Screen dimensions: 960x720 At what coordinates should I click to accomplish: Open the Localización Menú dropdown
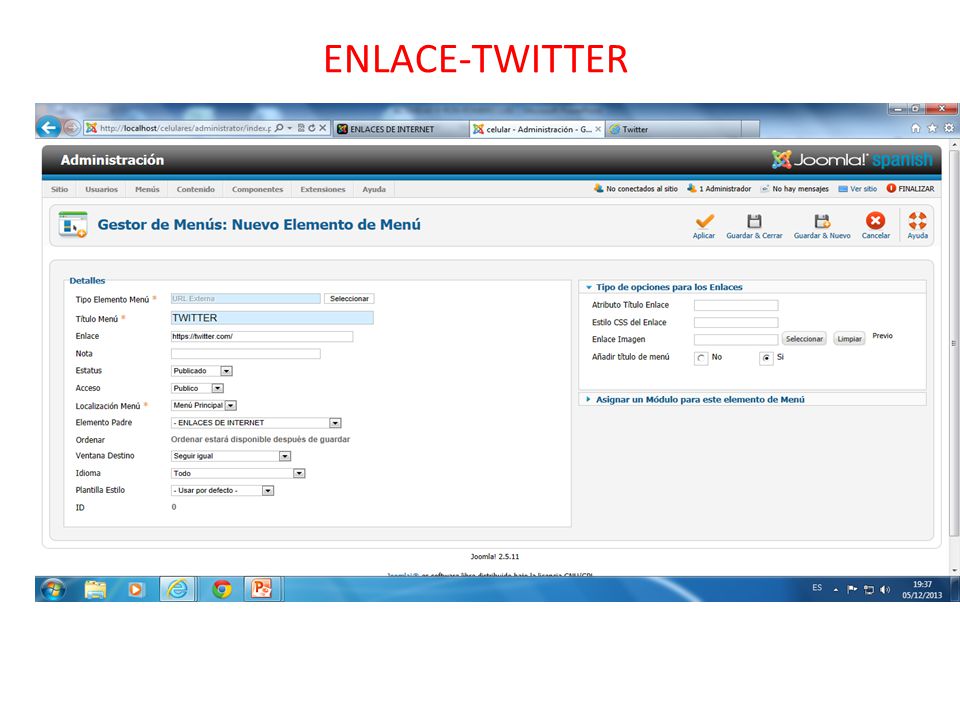click(x=204, y=405)
